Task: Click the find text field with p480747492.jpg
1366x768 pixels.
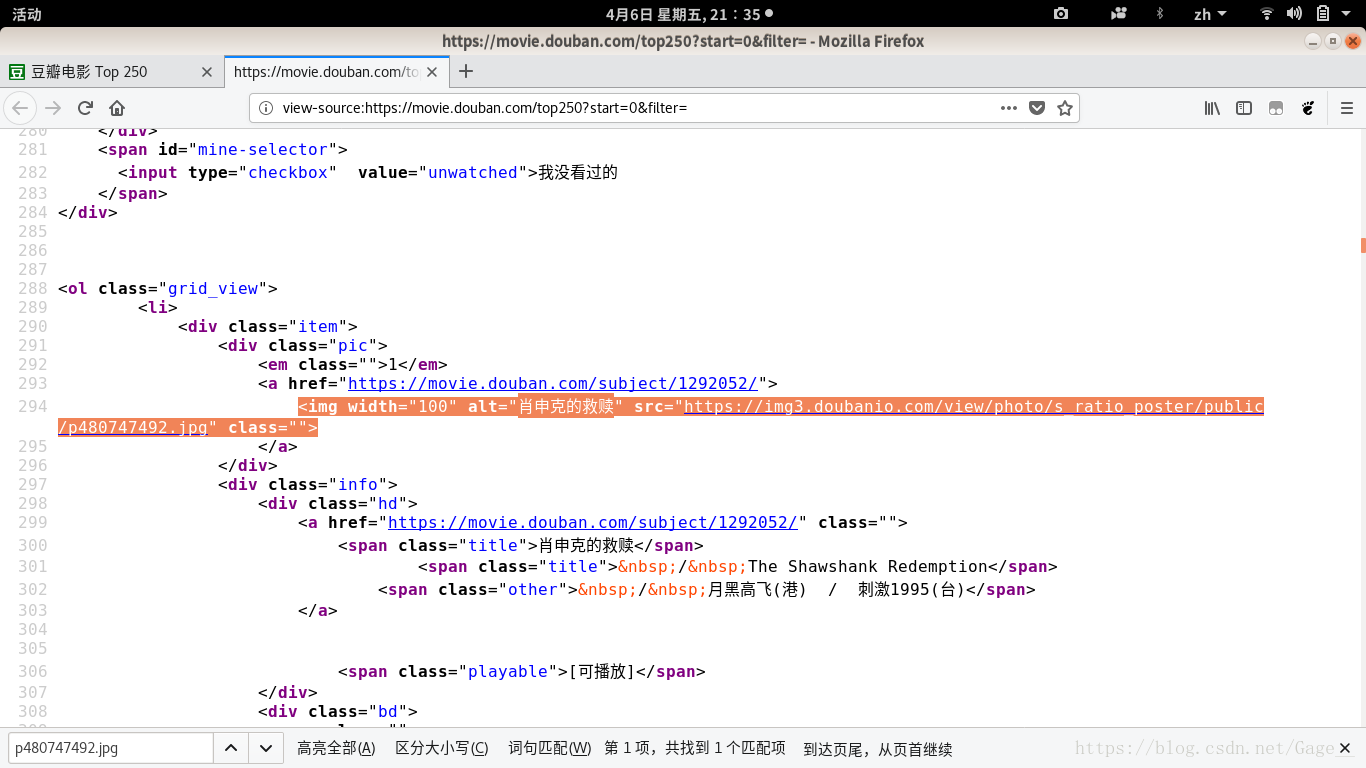Action: click(110, 748)
